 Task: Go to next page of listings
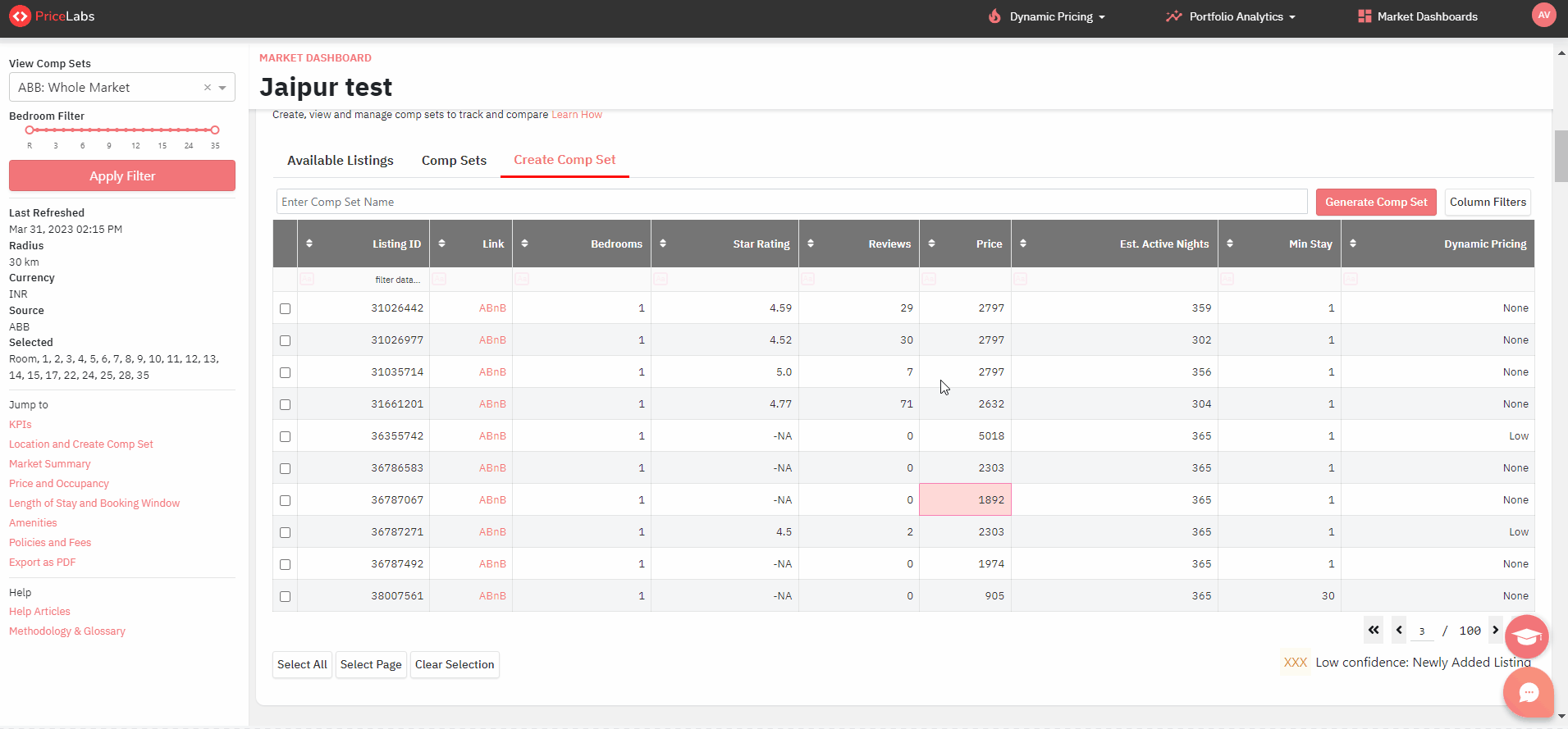coord(1496,630)
